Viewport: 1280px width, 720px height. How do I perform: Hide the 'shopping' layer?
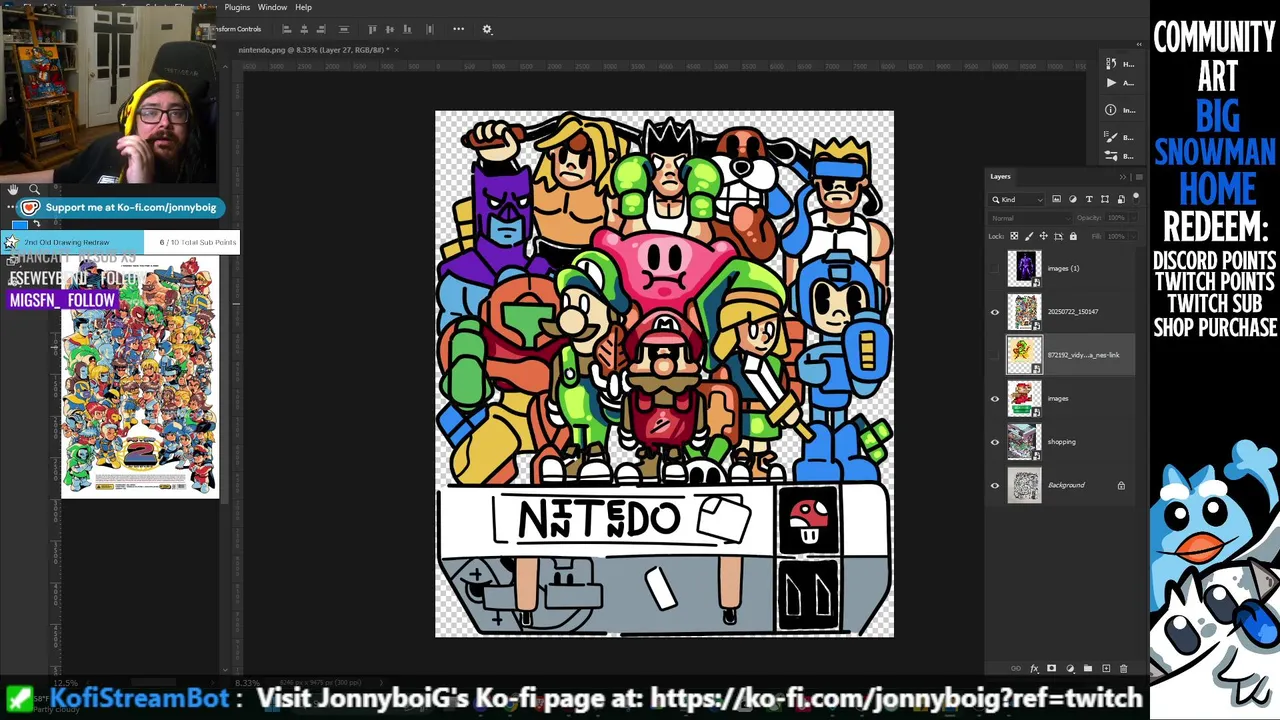[x=995, y=442]
